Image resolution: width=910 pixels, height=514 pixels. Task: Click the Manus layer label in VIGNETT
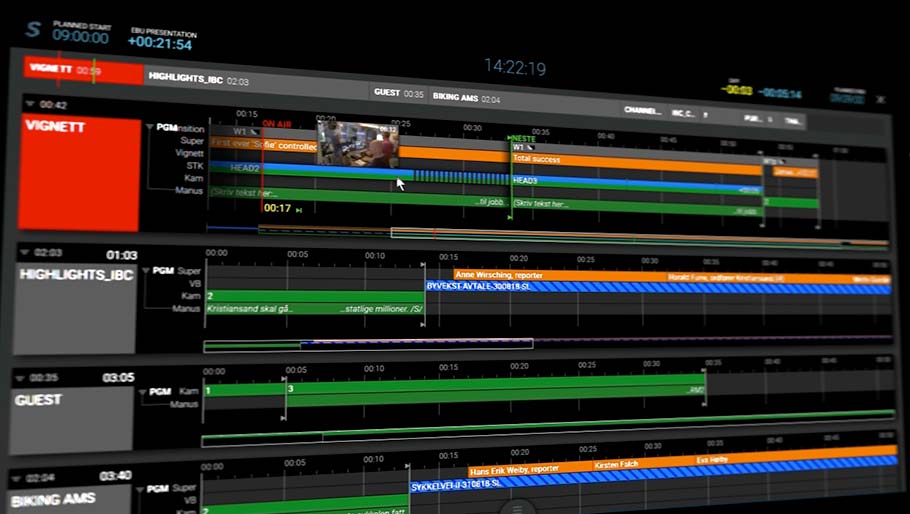point(189,190)
